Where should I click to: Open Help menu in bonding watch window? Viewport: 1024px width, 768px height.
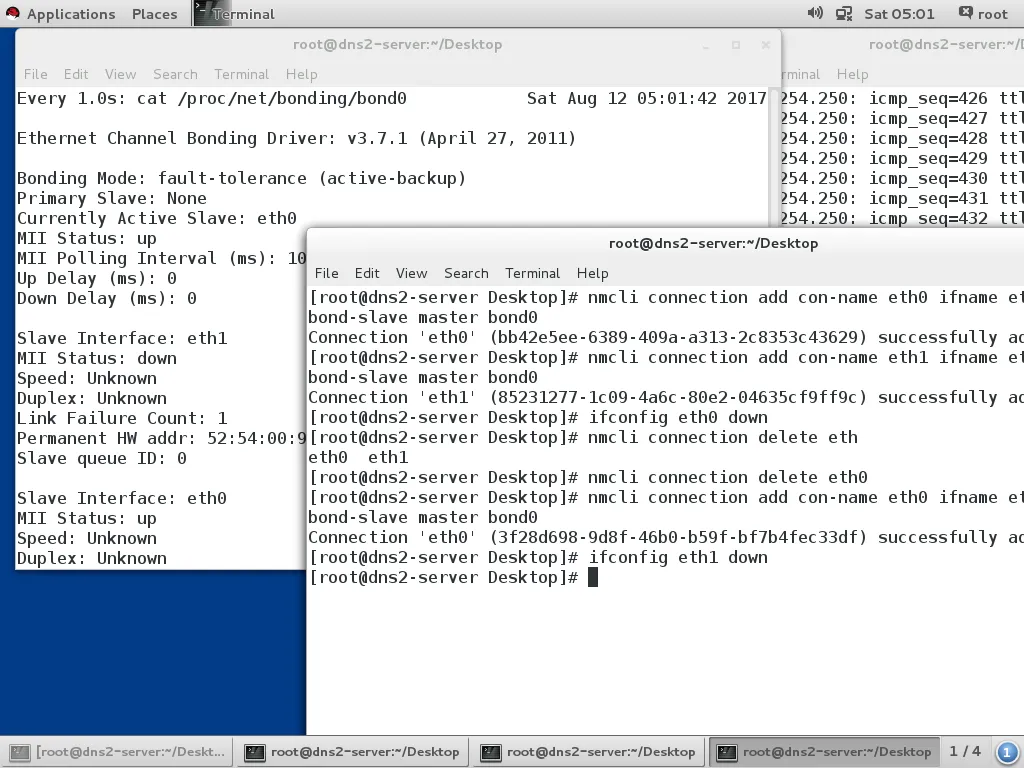301,74
